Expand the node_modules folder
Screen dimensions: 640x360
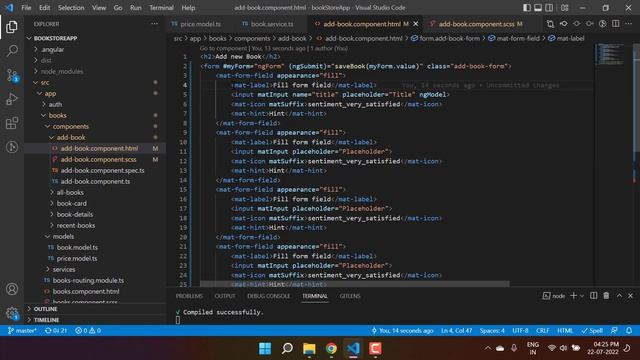tap(95, 71)
